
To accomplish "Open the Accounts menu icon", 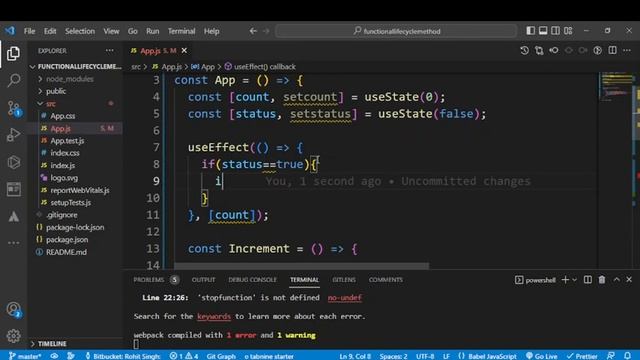I will click(13, 309).
